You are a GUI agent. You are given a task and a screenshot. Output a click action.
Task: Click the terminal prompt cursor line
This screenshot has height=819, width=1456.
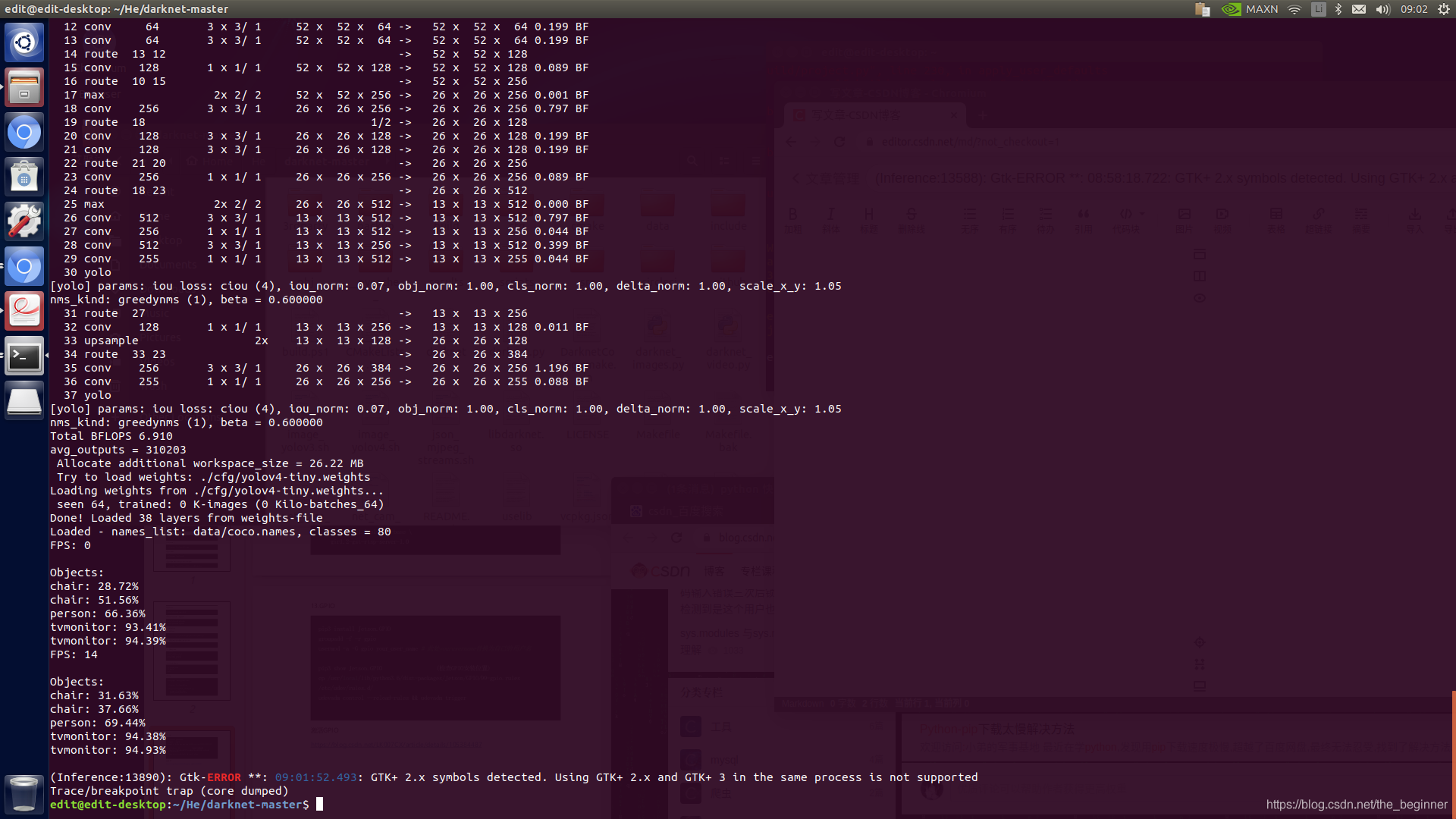(319, 804)
